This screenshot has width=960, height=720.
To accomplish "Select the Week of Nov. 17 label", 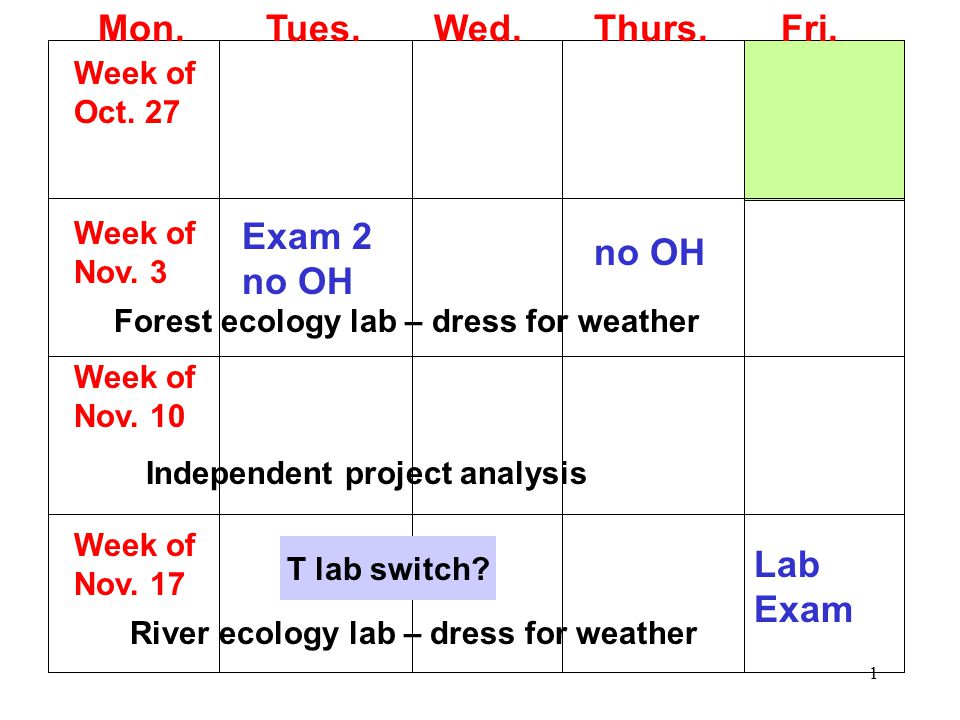I will (x=134, y=564).
